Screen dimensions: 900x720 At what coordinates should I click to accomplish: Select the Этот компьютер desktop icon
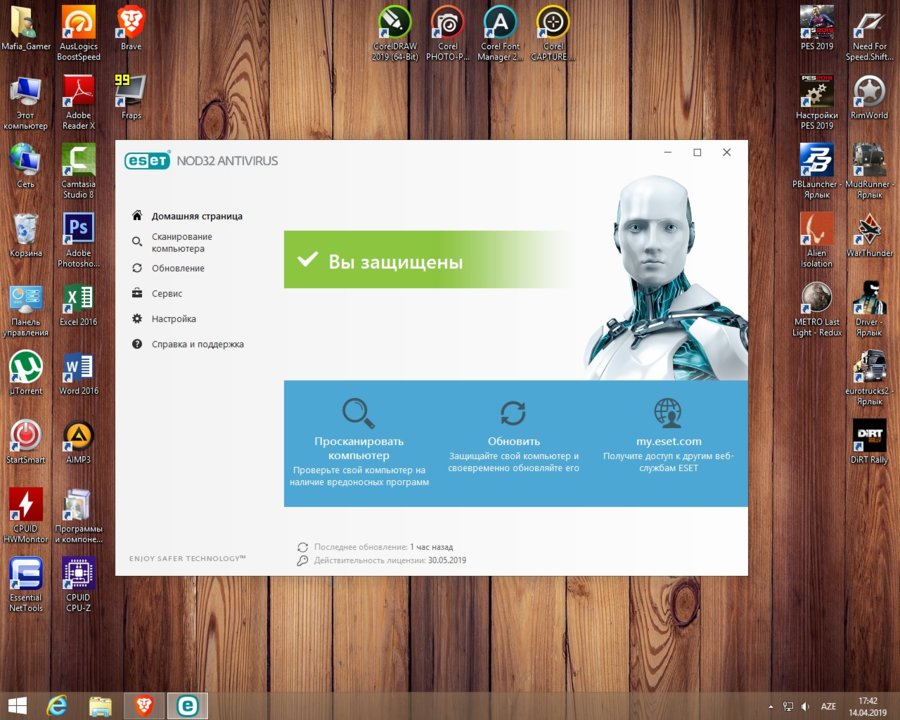pos(26,102)
